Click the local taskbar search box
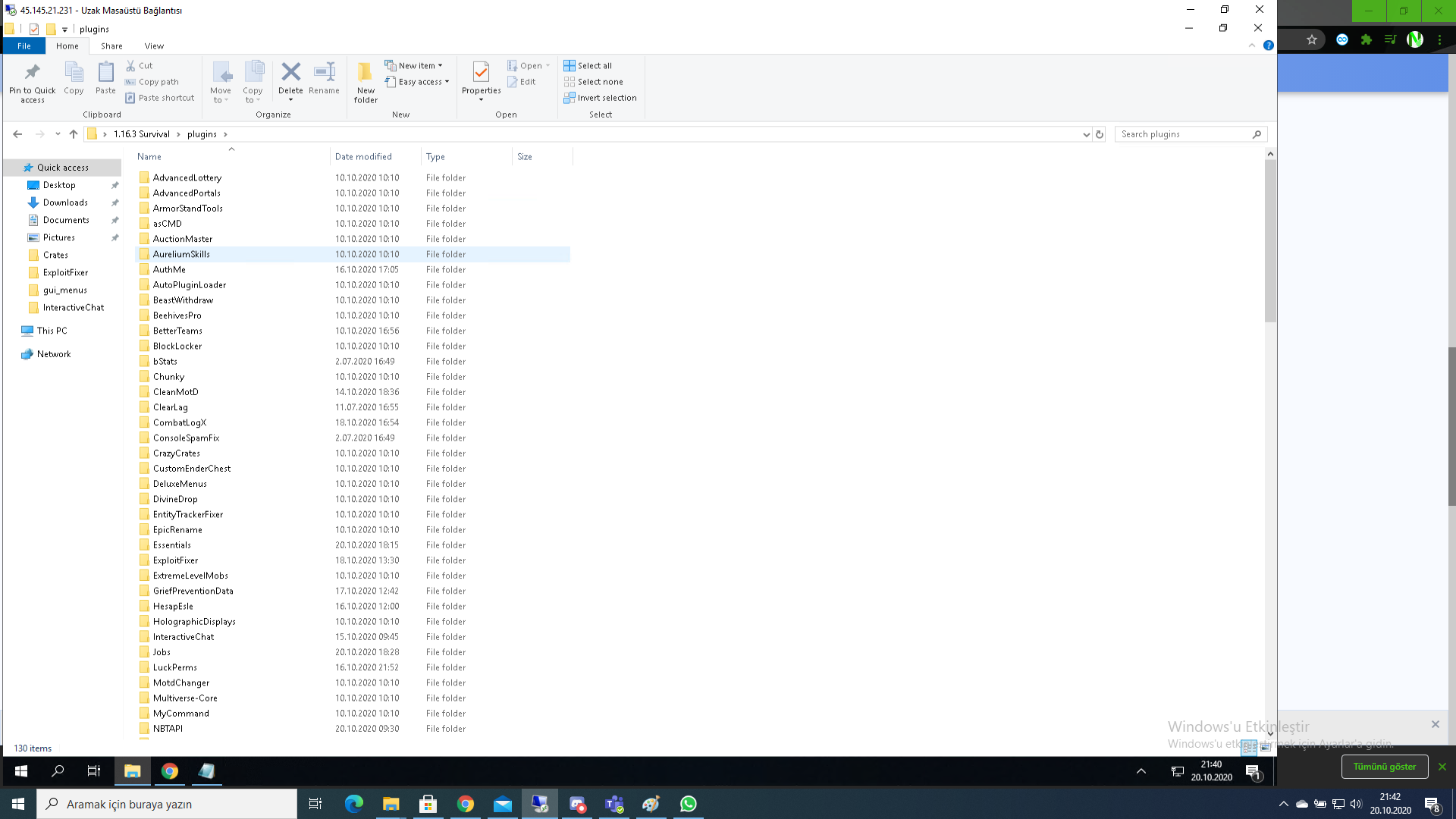The image size is (1456, 819). [x=167, y=804]
